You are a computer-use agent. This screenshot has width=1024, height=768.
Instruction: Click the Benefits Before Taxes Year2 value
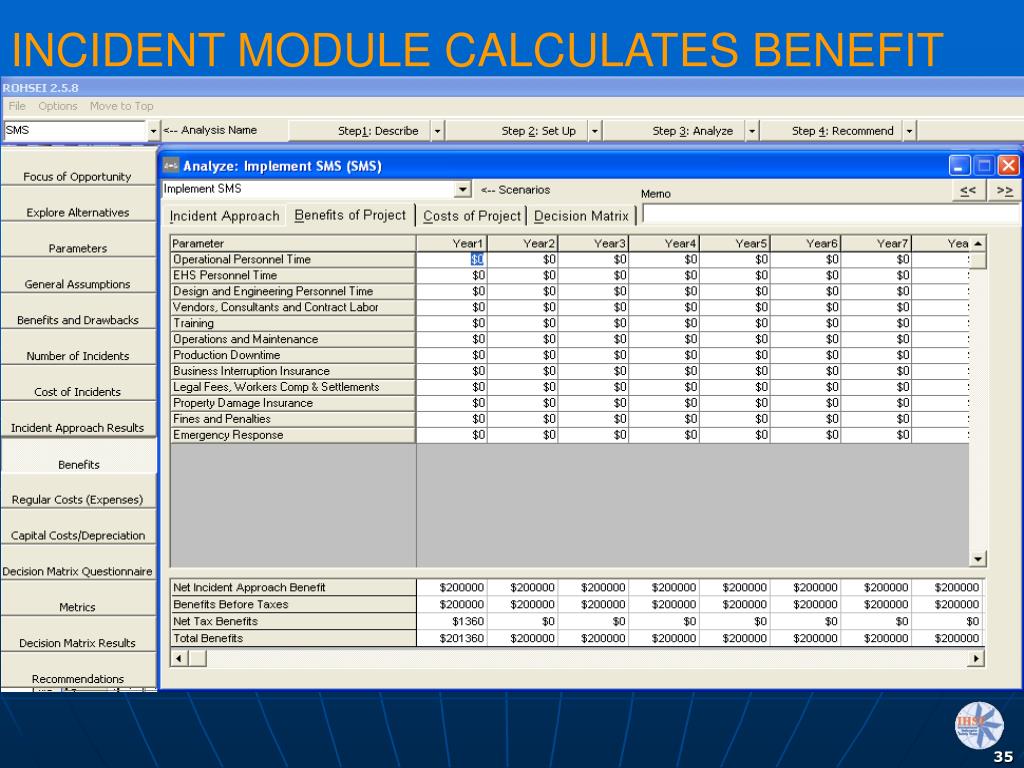click(x=522, y=604)
